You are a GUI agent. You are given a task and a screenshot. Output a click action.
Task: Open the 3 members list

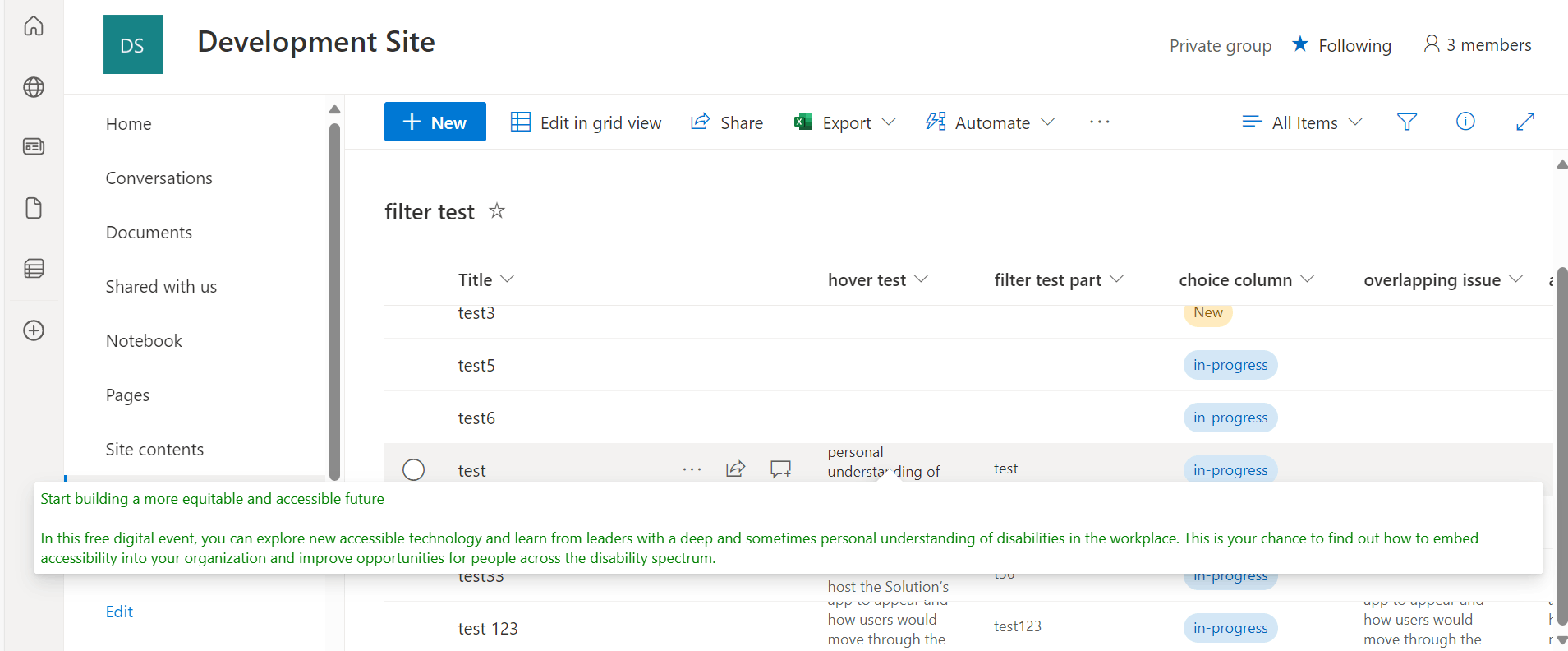click(1478, 44)
